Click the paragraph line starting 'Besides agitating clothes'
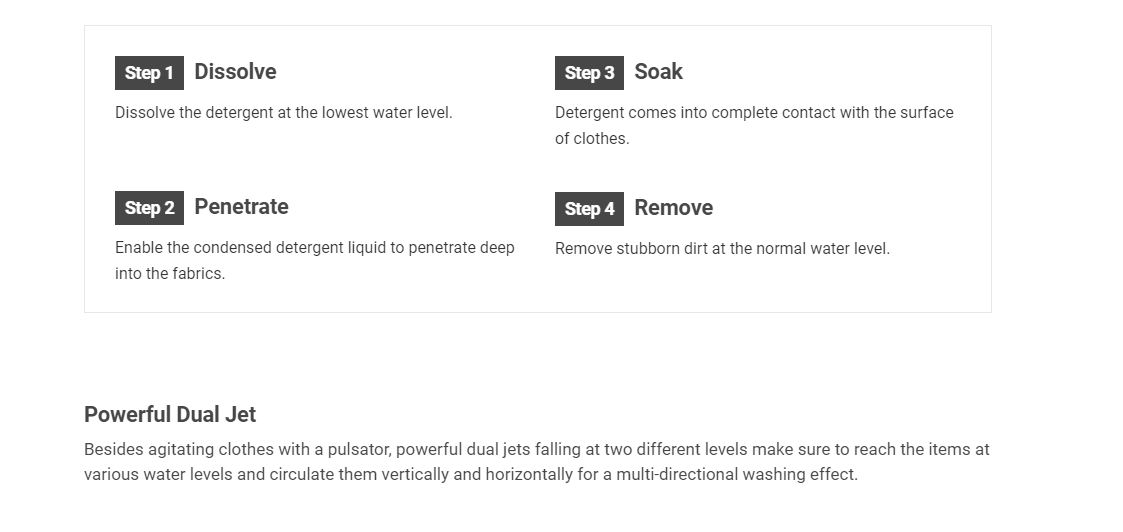The image size is (1123, 532). [x=536, y=450]
